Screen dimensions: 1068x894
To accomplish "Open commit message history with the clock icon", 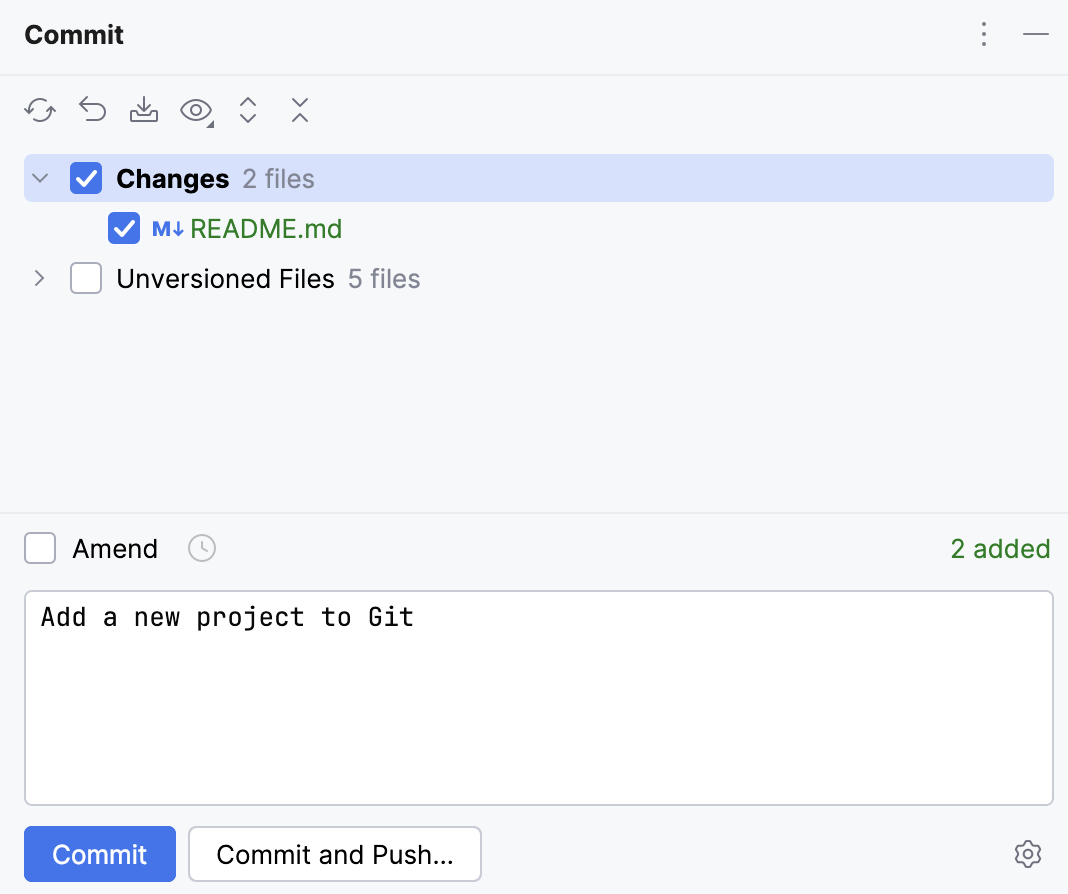I will click(x=201, y=548).
